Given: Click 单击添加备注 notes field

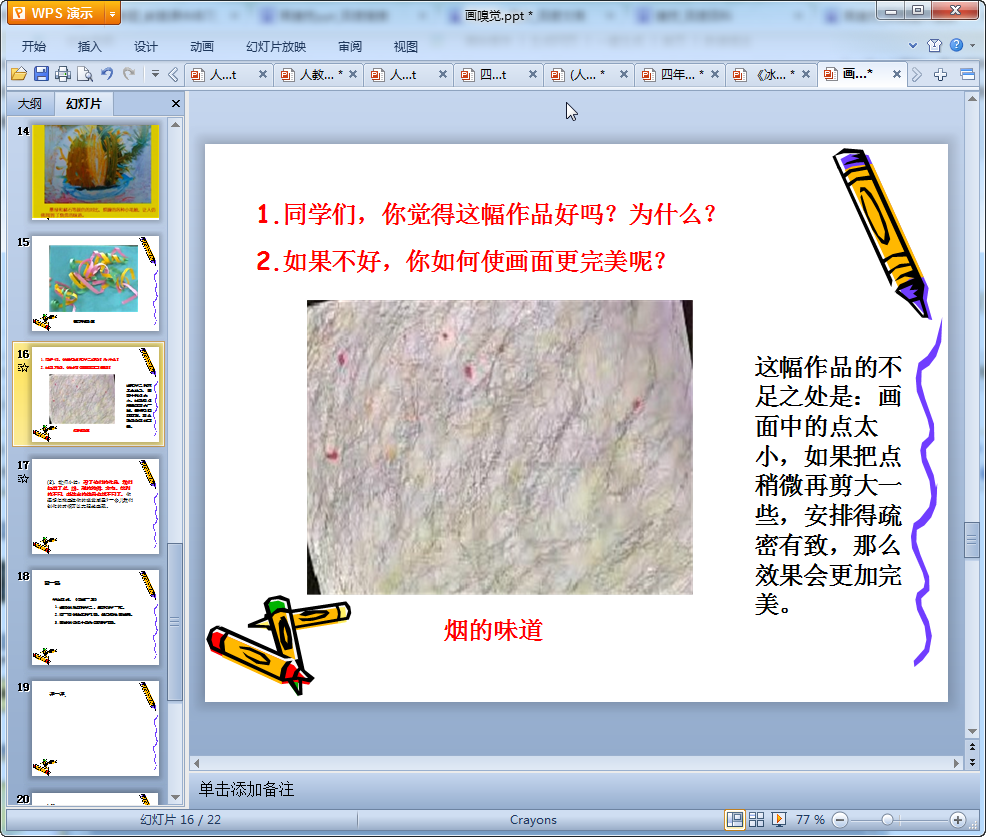Looking at the screenshot, I should (576, 789).
